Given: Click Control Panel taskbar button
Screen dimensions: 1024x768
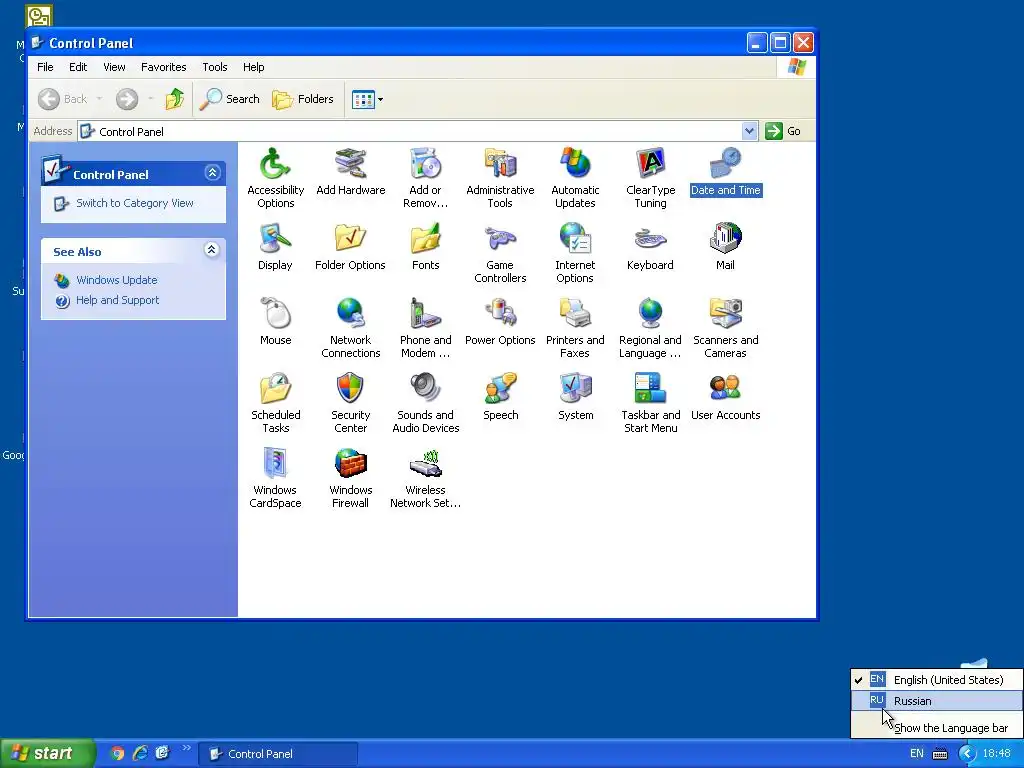Looking at the screenshot, I should (278, 754).
